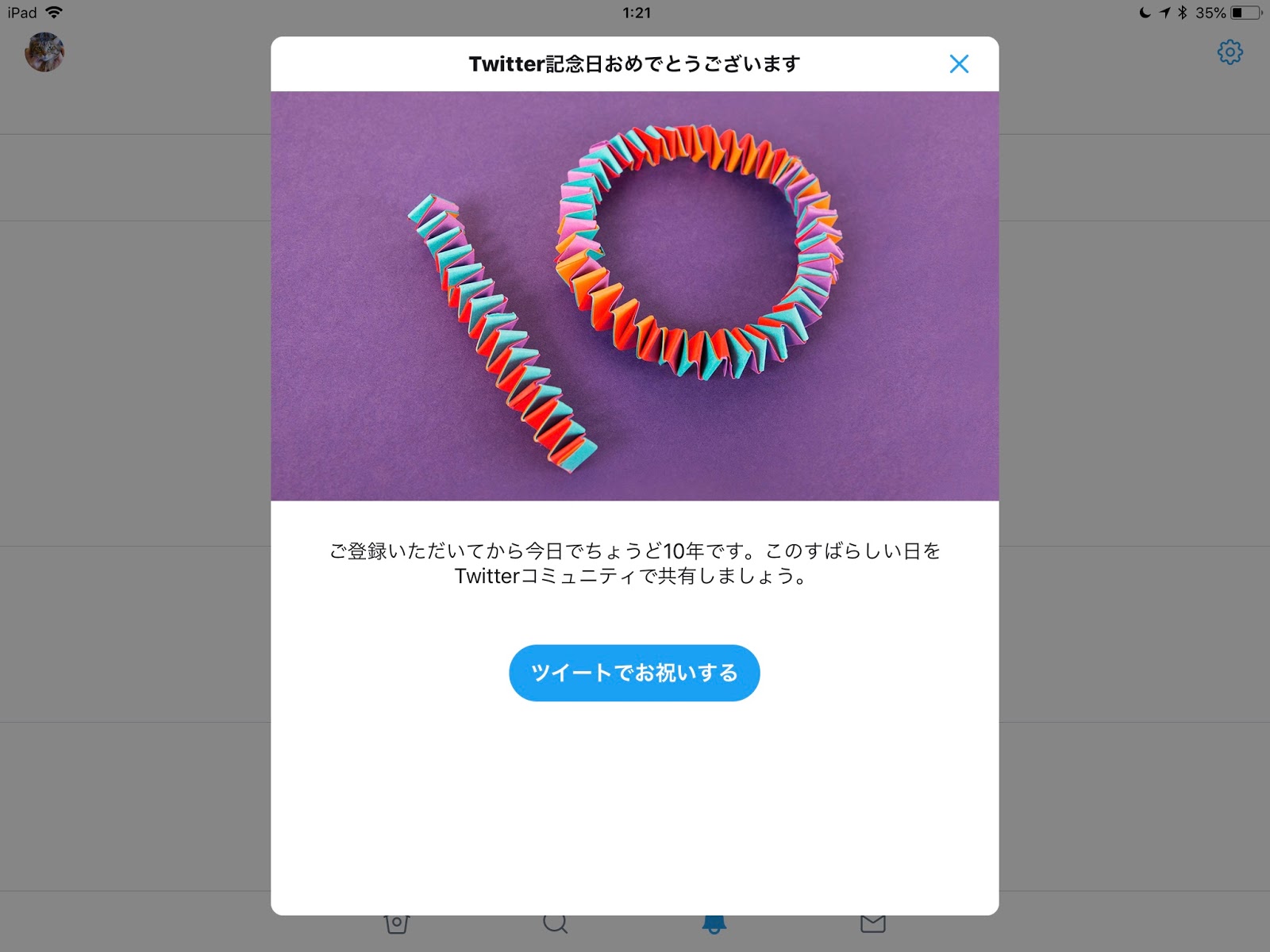Tap the Wi-Fi status icon
Image resolution: width=1270 pixels, height=952 pixels.
[54, 13]
